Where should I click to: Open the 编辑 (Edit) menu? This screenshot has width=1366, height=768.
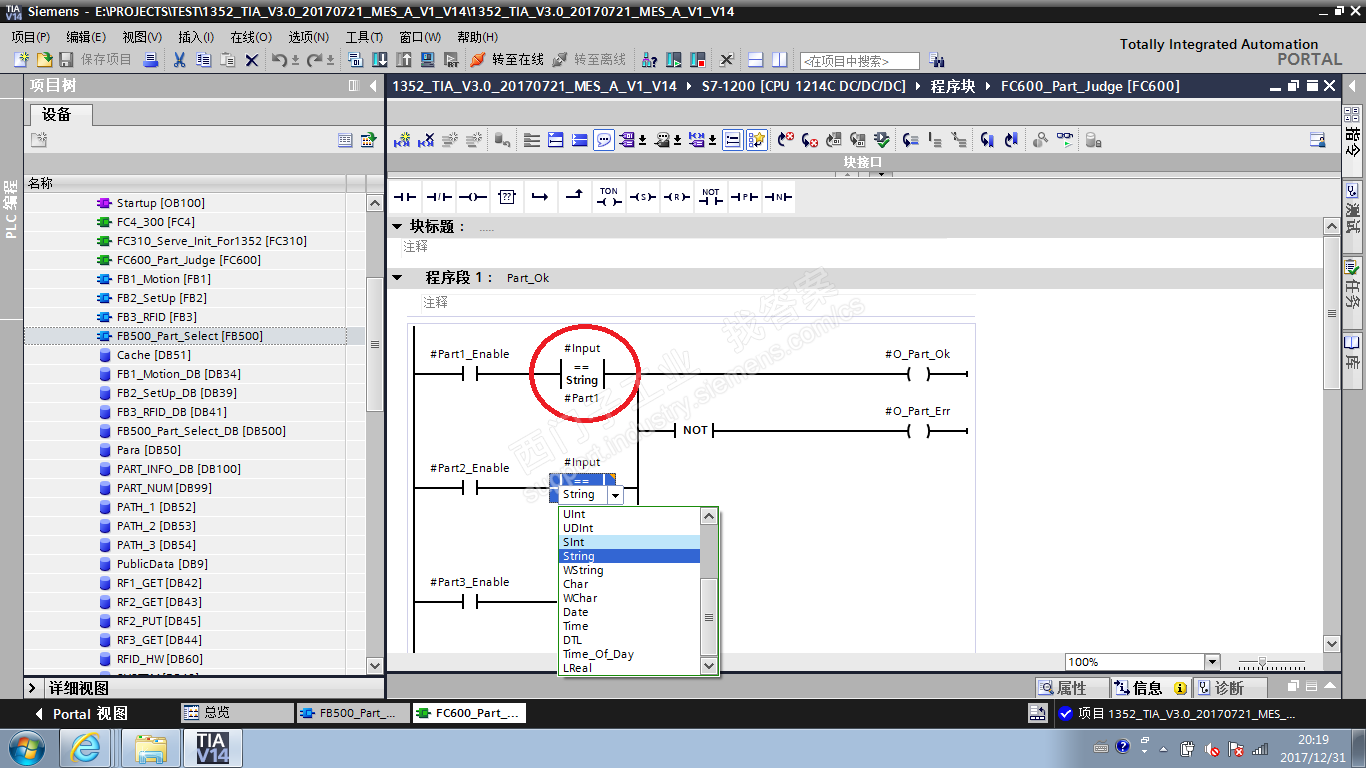pos(86,37)
